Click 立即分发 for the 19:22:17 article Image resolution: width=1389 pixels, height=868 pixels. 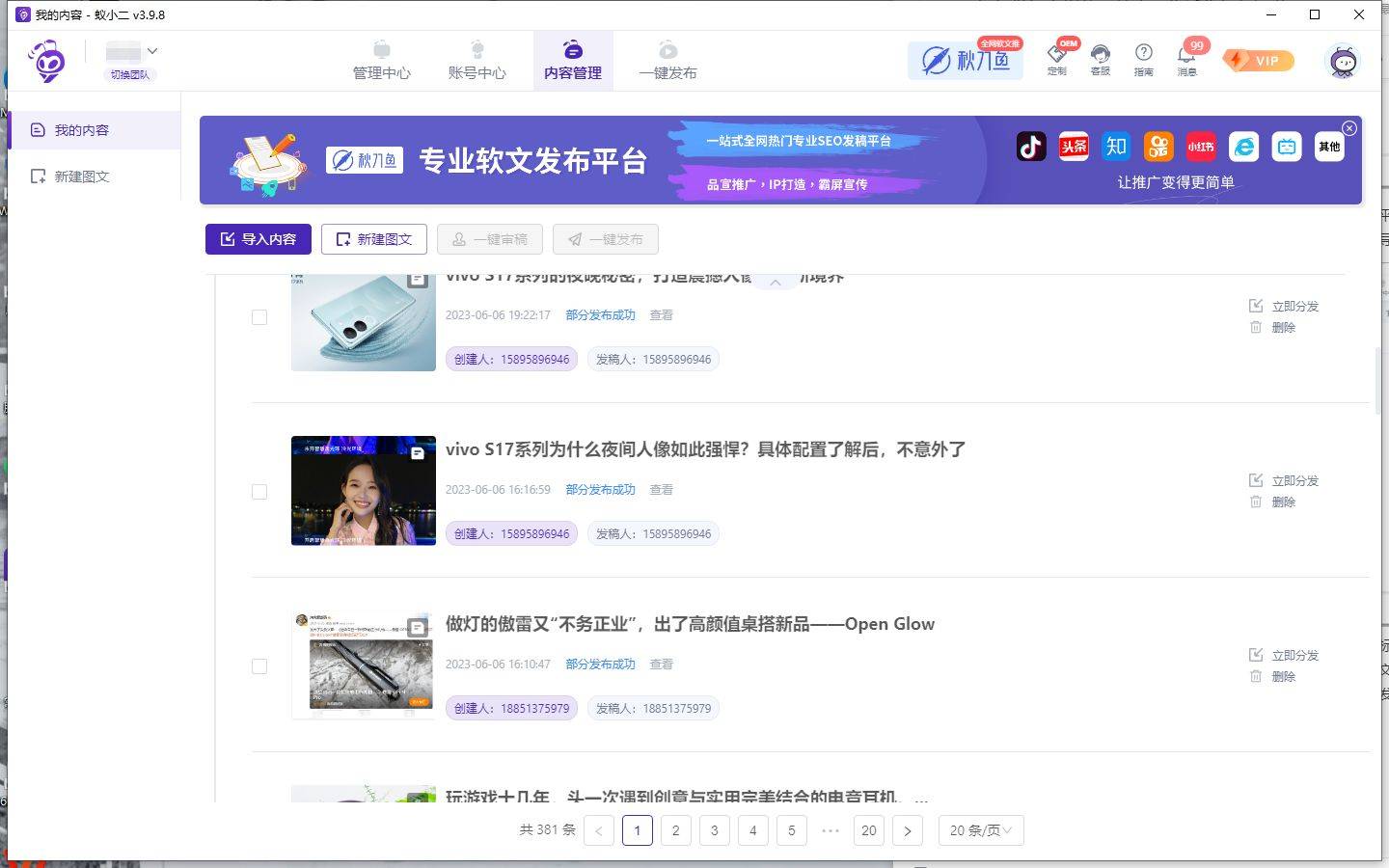click(1284, 306)
